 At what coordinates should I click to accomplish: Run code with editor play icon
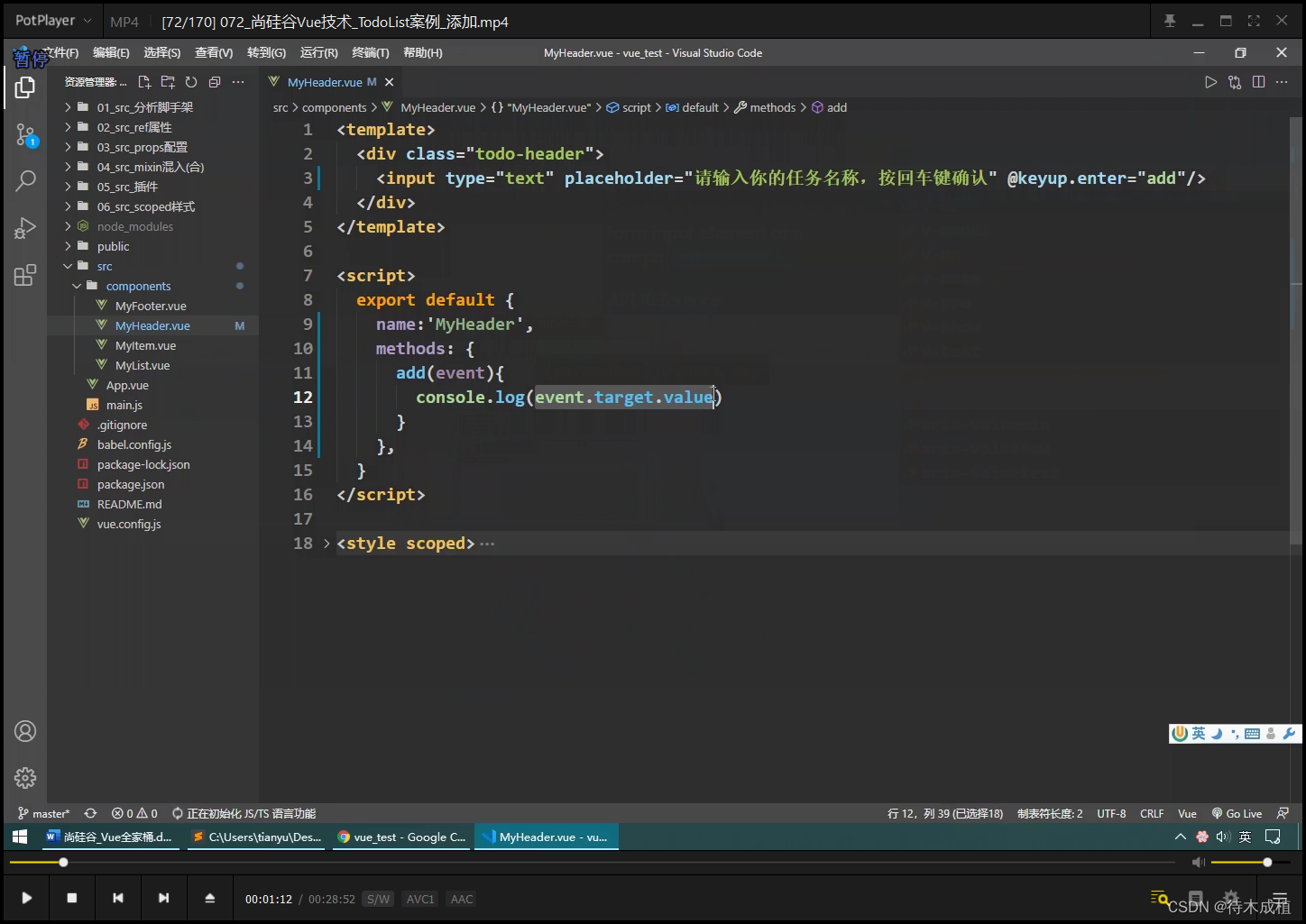point(1210,82)
